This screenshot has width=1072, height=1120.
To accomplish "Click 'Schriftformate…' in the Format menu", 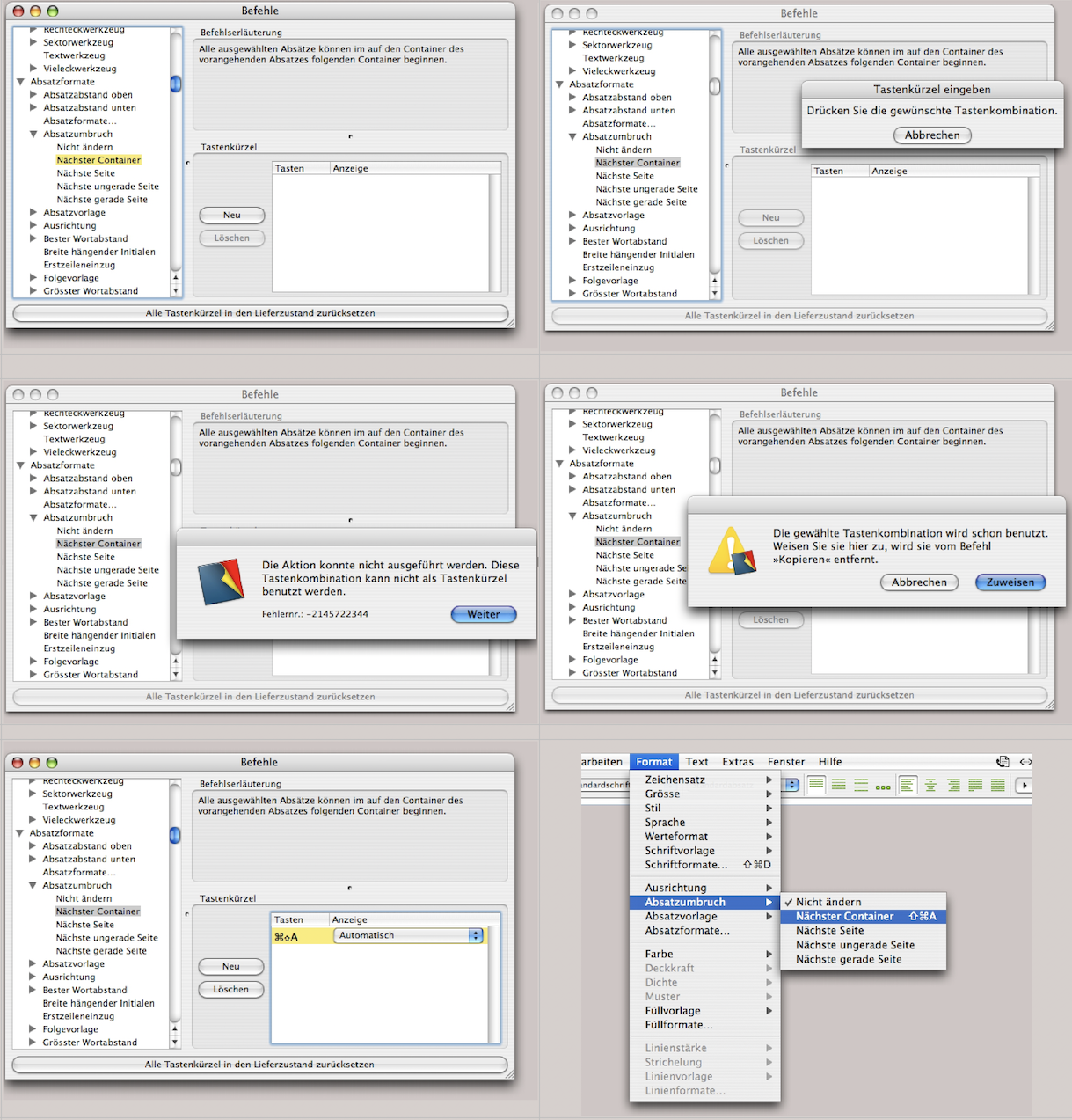I will coord(686,865).
